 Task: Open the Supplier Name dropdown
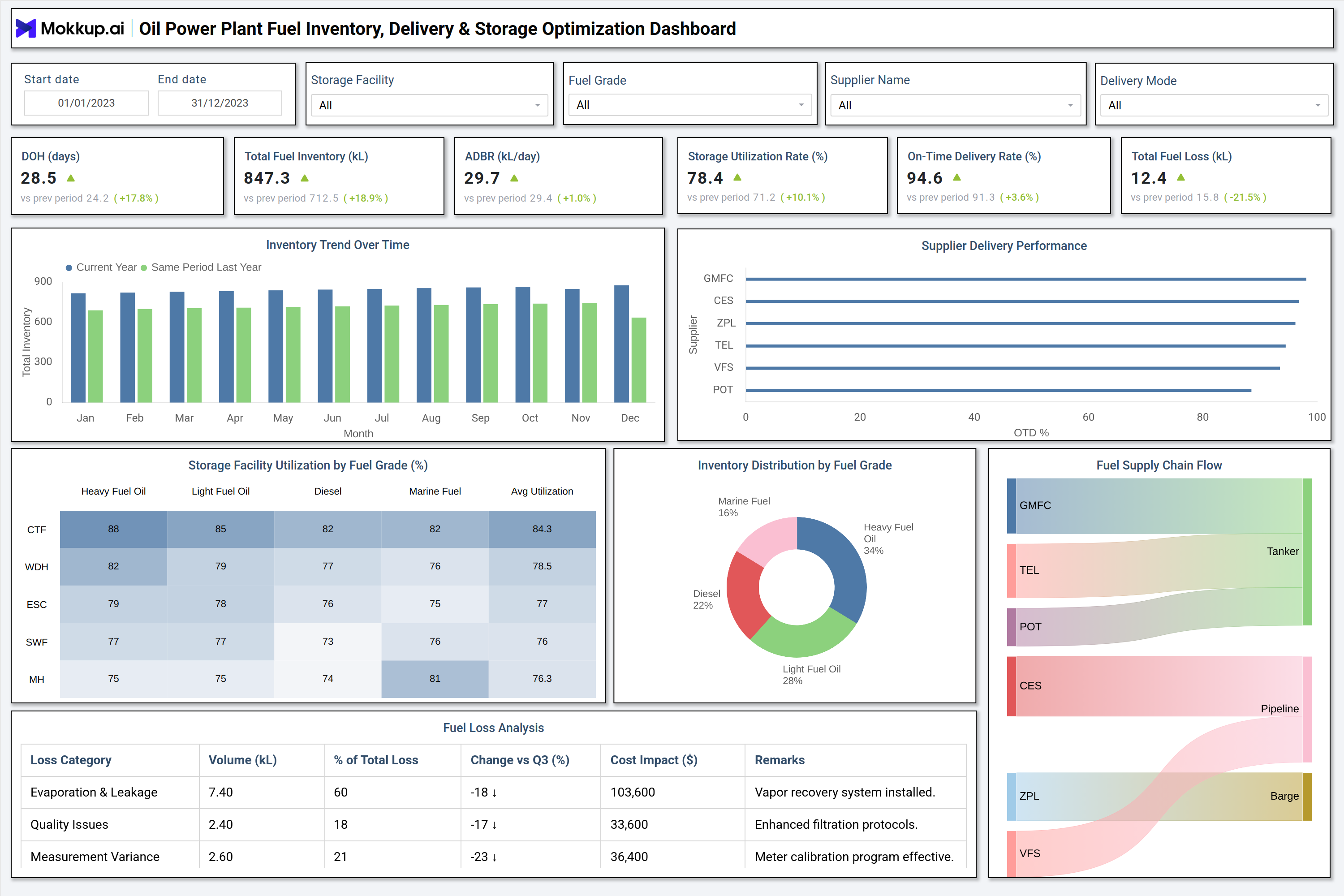956,105
